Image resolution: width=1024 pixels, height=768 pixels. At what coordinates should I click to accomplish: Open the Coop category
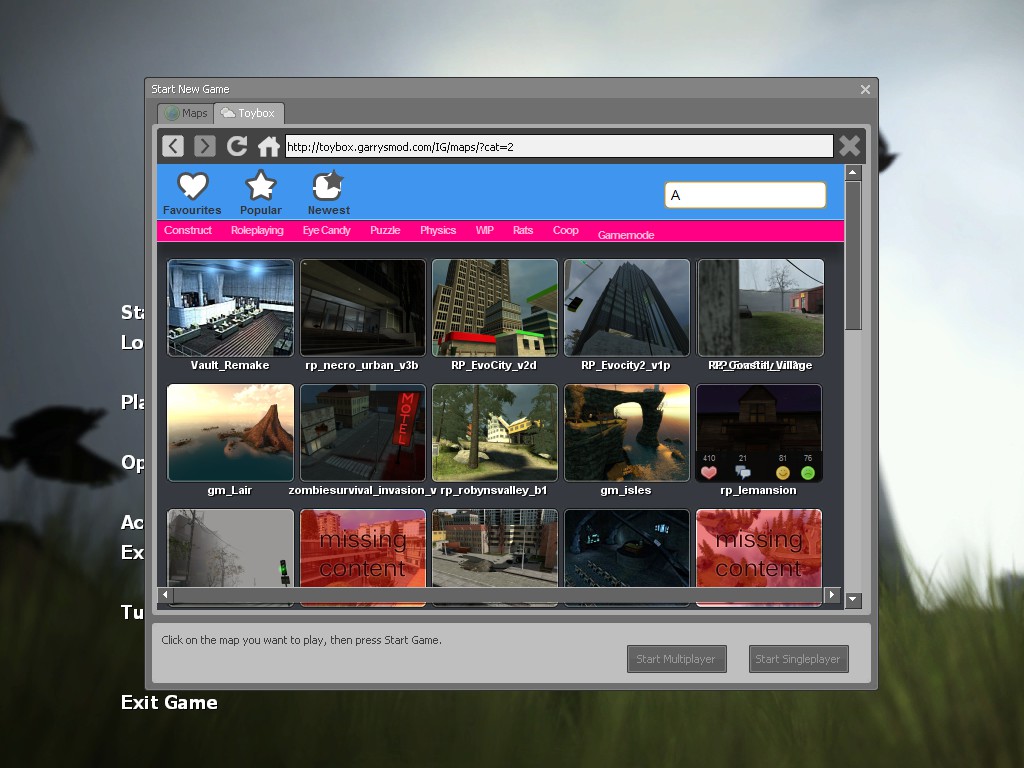(566, 231)
